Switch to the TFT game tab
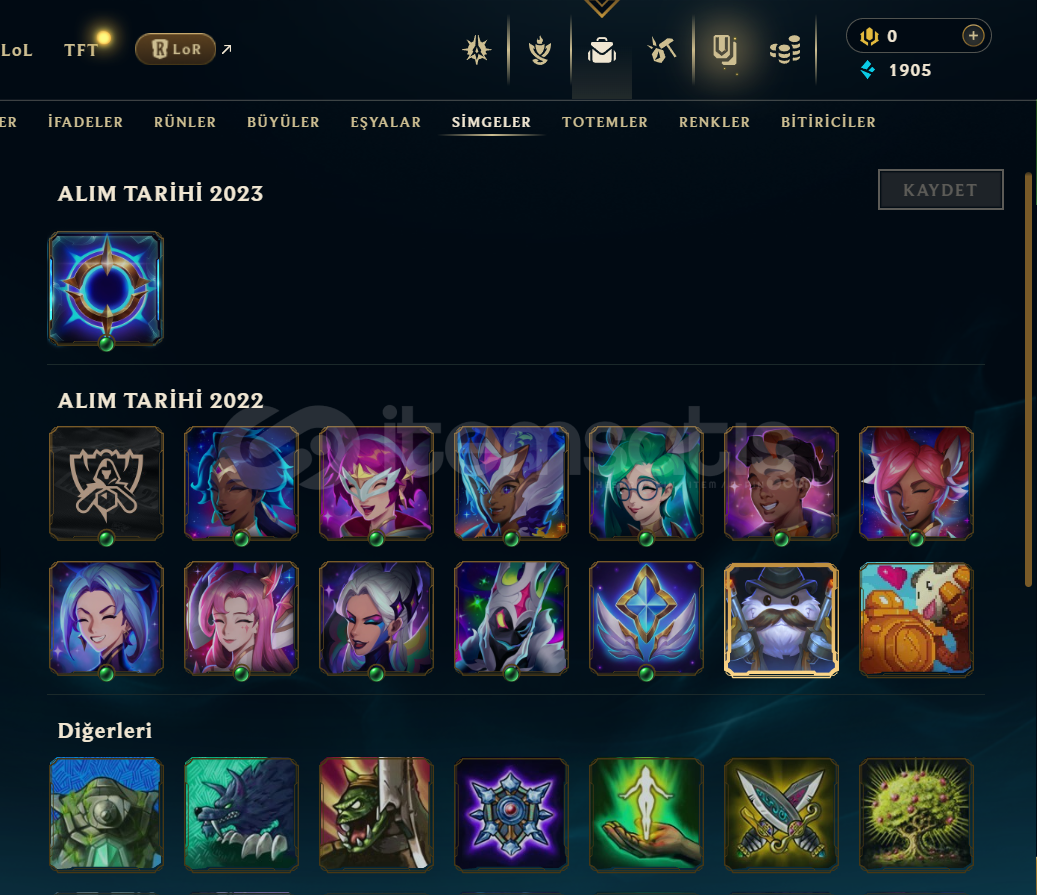1037x895 pixels. tap(81, 50)
